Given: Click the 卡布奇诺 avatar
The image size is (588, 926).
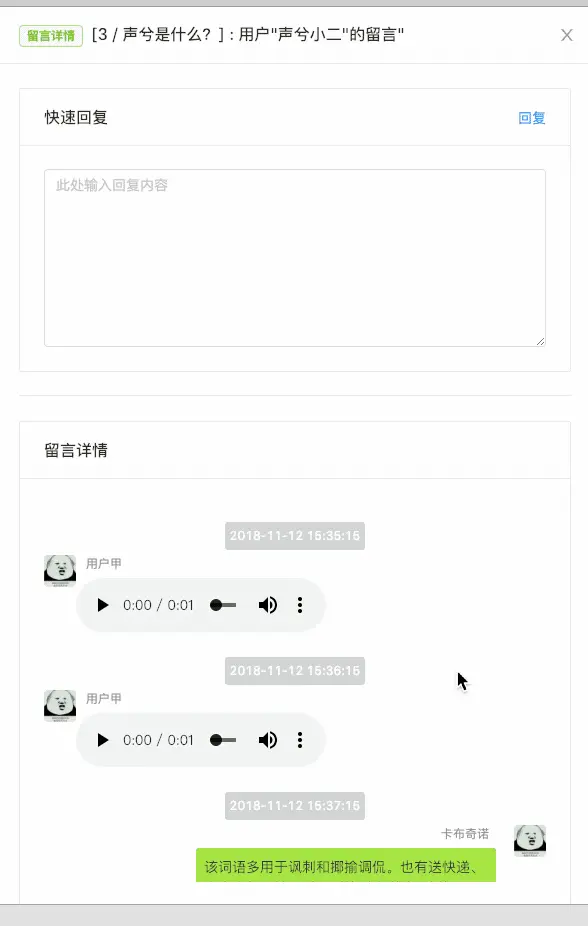Looking at the screenshot, I should (x=530, y=840).
